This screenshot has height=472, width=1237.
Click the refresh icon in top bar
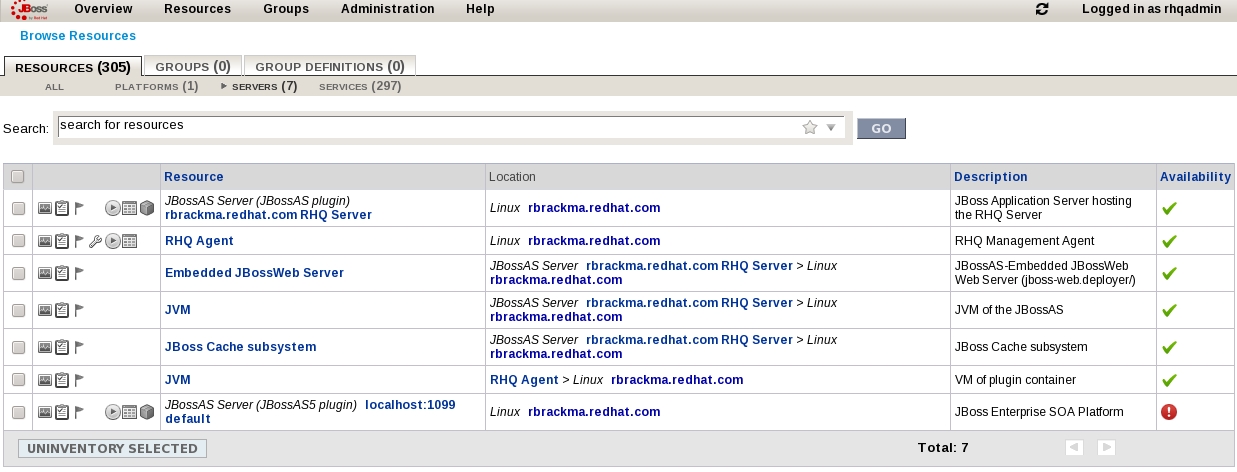click(1042, 9)
